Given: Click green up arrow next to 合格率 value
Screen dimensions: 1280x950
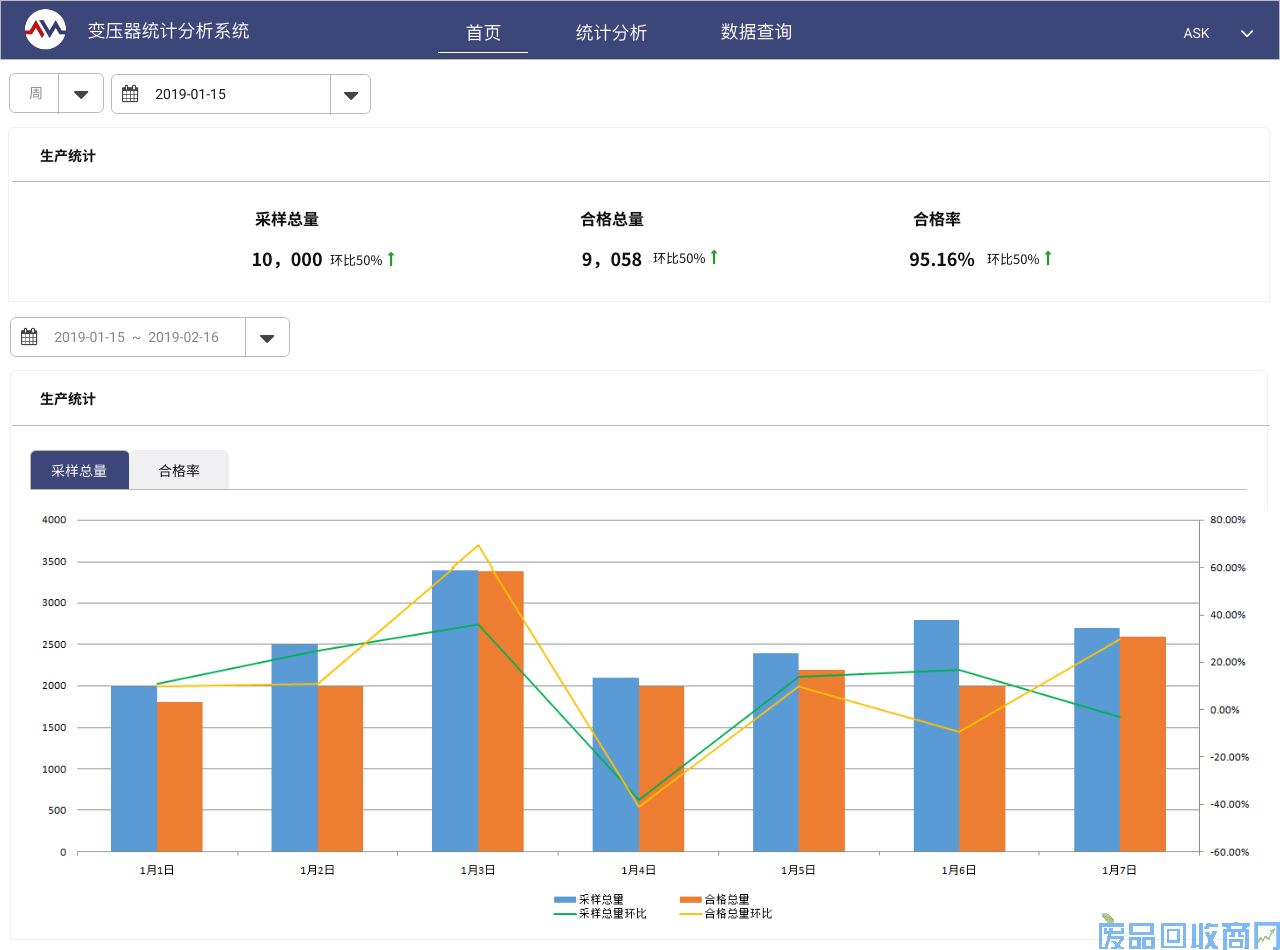Looking at the screenshot, I should click(x=1048, y=258).
